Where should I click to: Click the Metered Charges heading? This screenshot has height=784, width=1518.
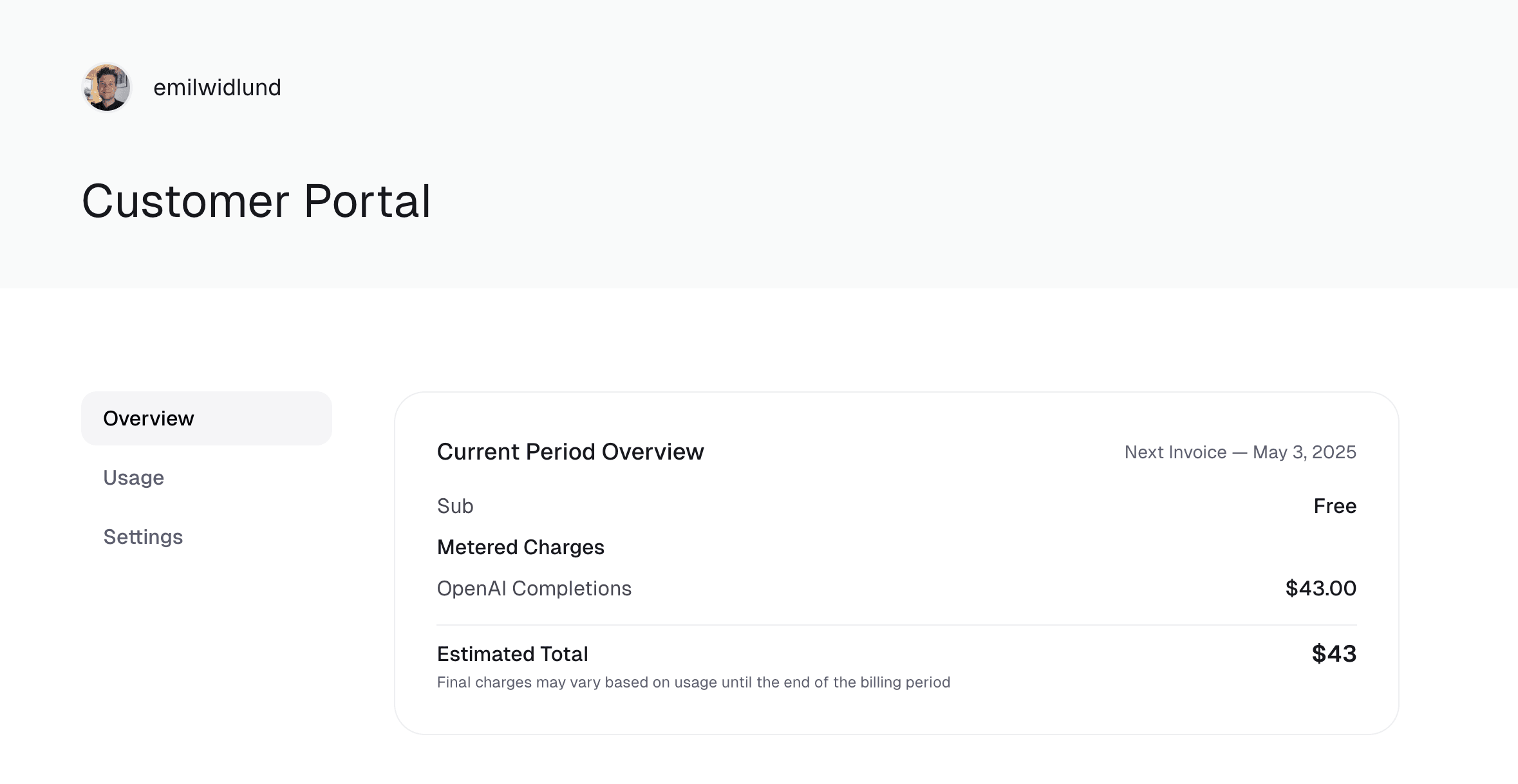click(x=520, y=547)
